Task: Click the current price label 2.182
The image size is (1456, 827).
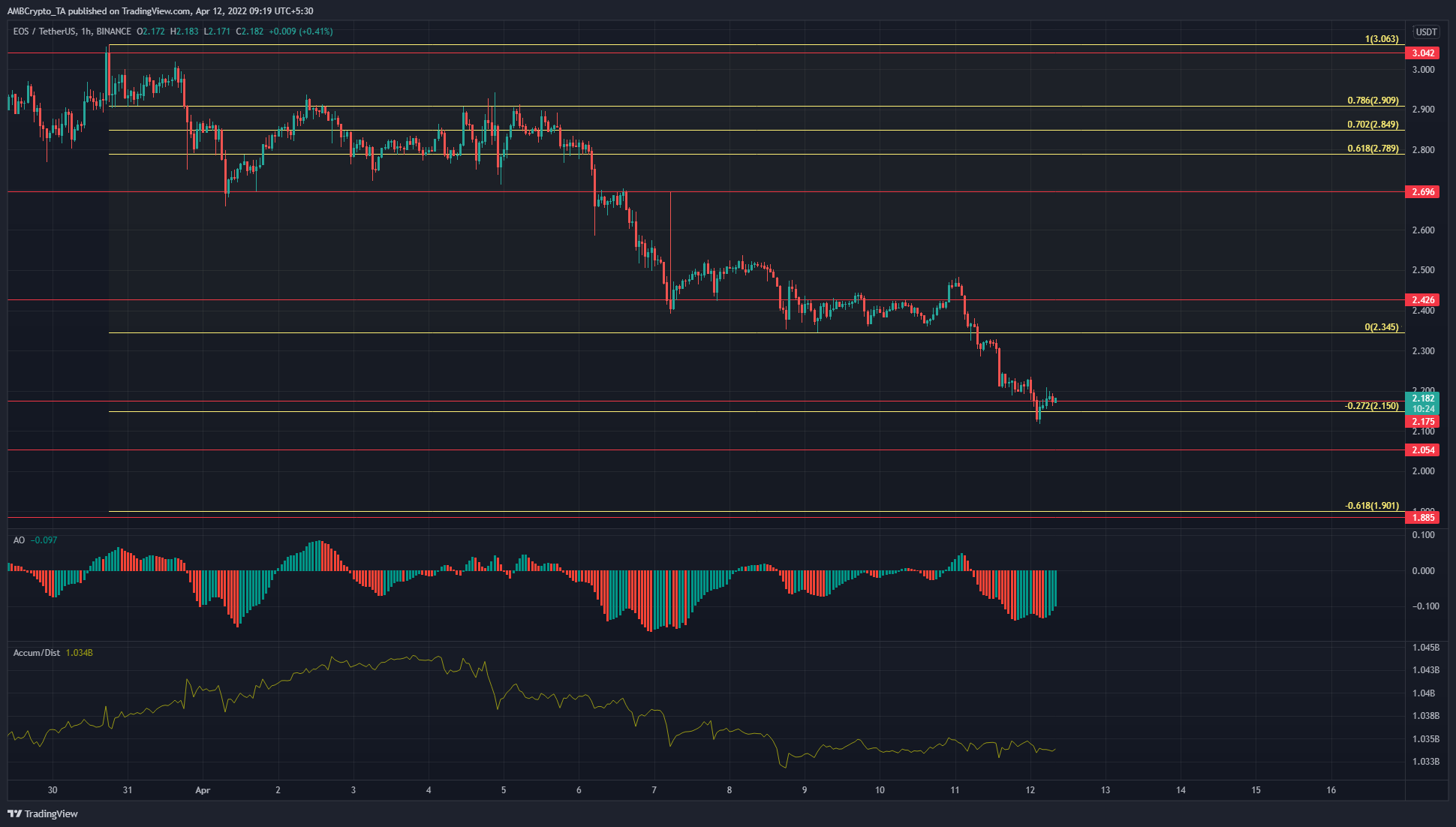Action: point(1424,397)
